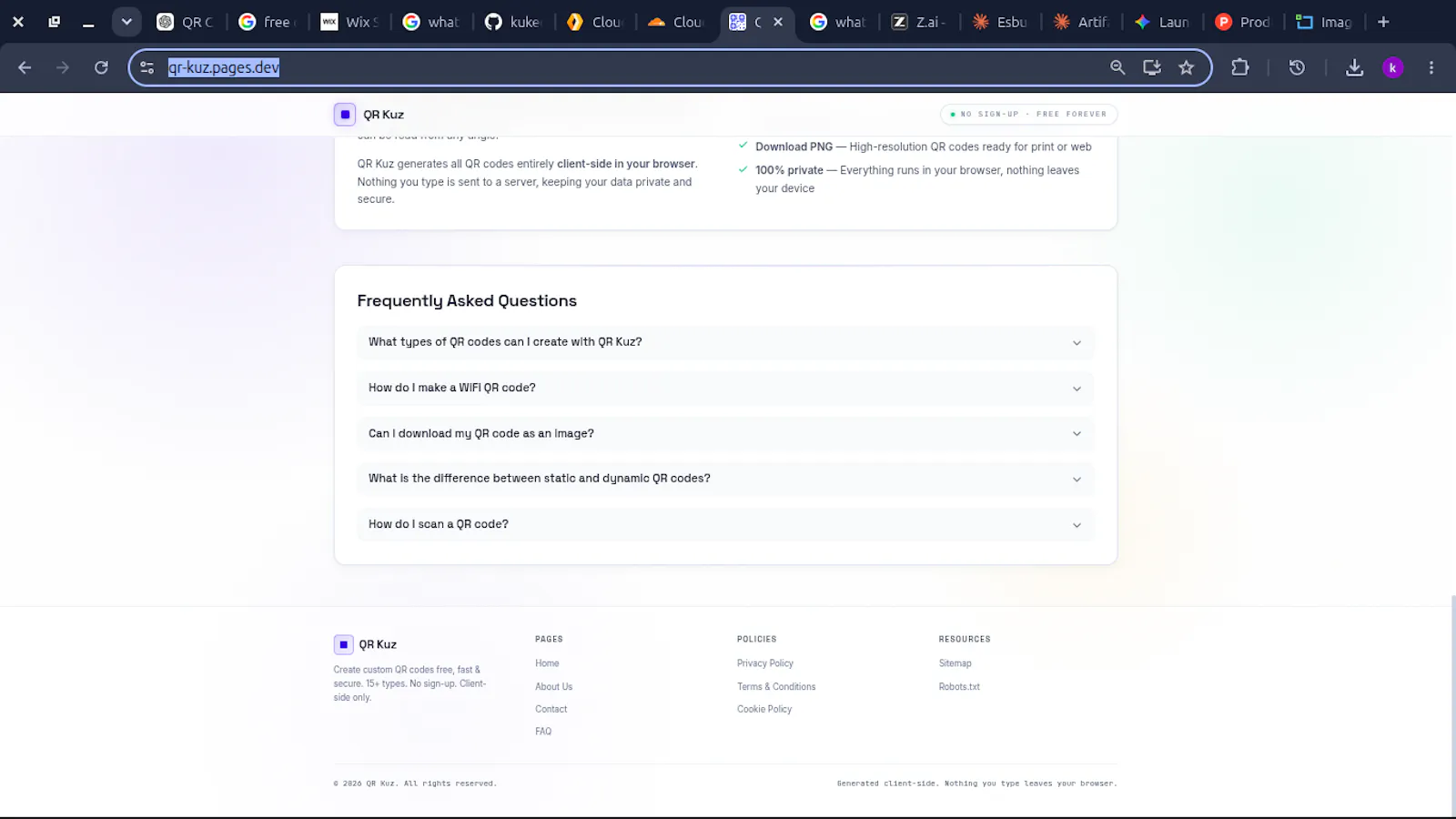Close the active QR Kuz tab
This screenshot has width=1456, height=819.
[778, 22]
